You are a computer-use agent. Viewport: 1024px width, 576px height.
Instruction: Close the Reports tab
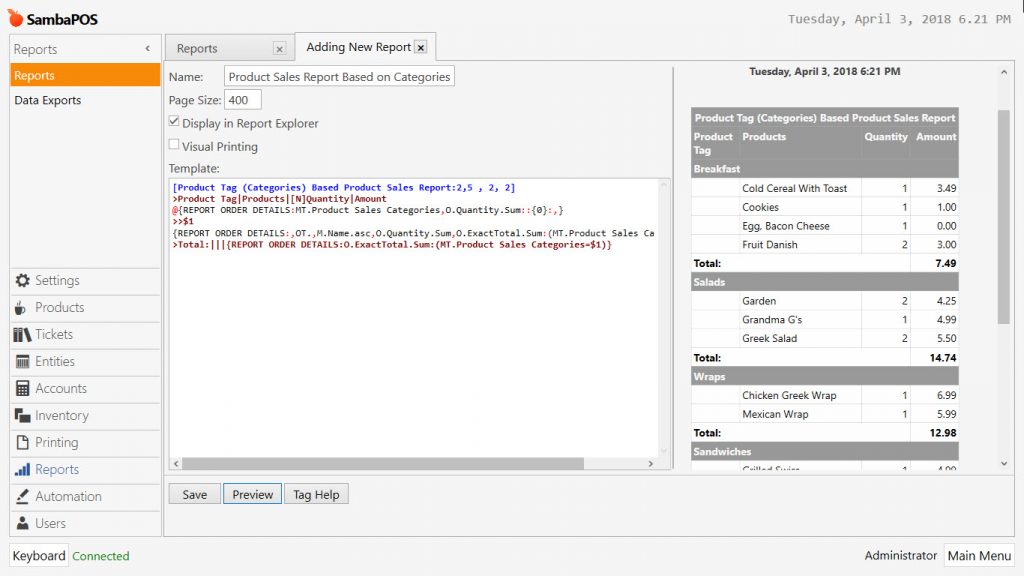click(x=280, y=49)
